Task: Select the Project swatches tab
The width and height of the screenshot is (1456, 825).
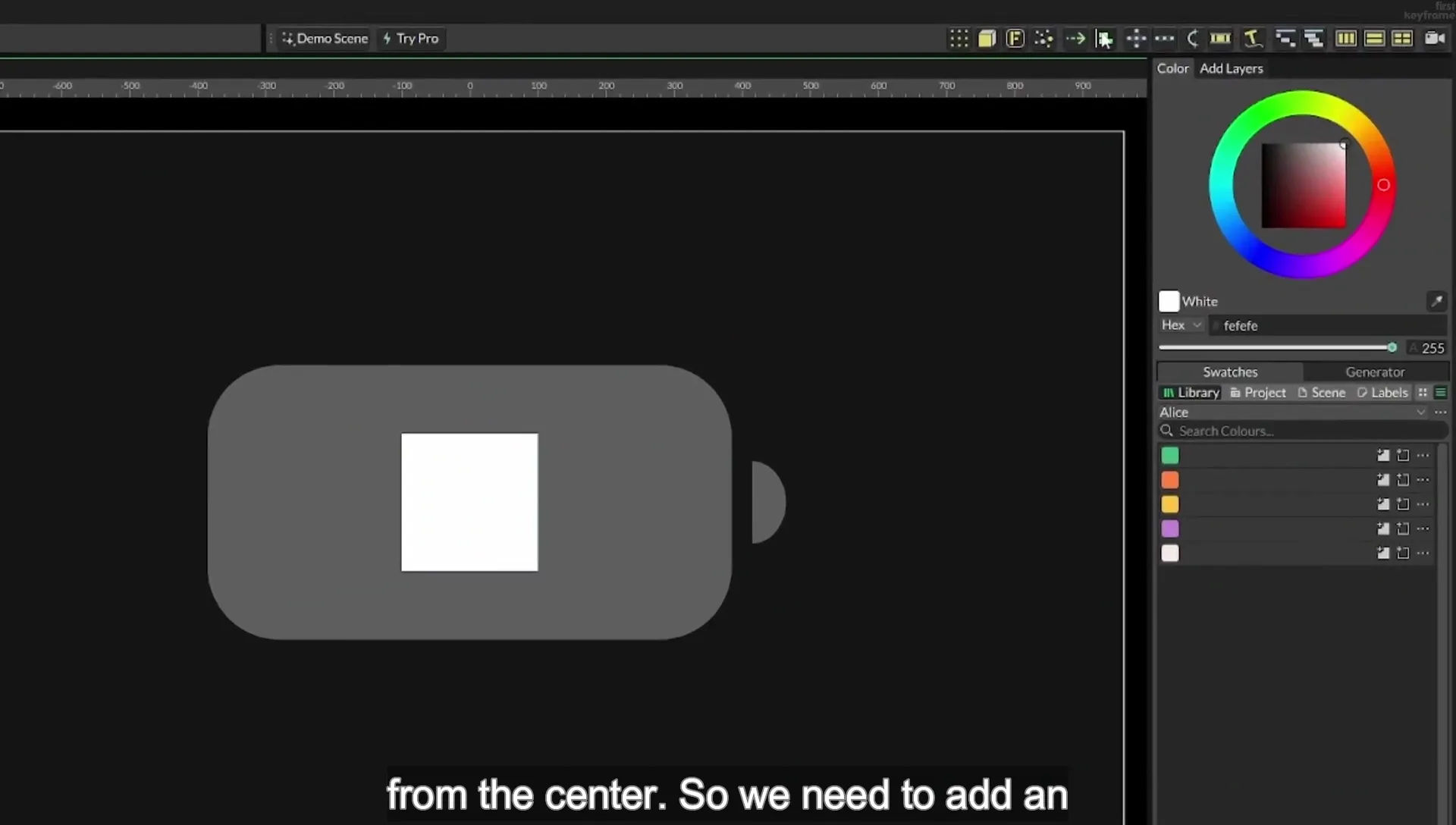Action: tap(1258, 392)
